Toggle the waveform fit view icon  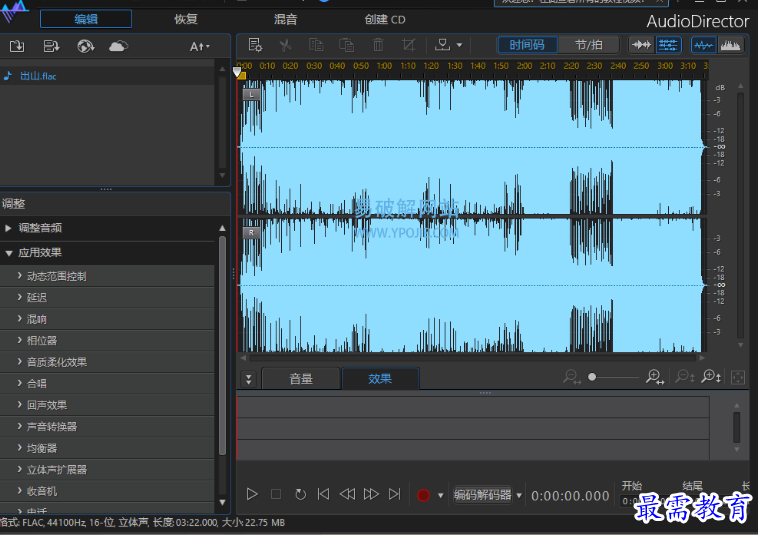[x=641, y=45]
